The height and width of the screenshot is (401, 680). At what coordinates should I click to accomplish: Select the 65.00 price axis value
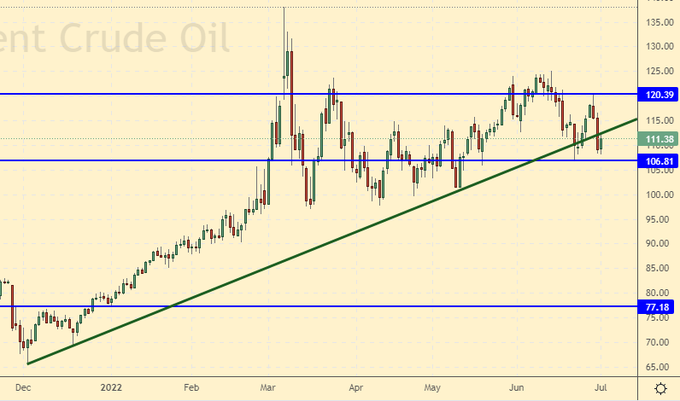pyautogui.click(x=657, y=367)
